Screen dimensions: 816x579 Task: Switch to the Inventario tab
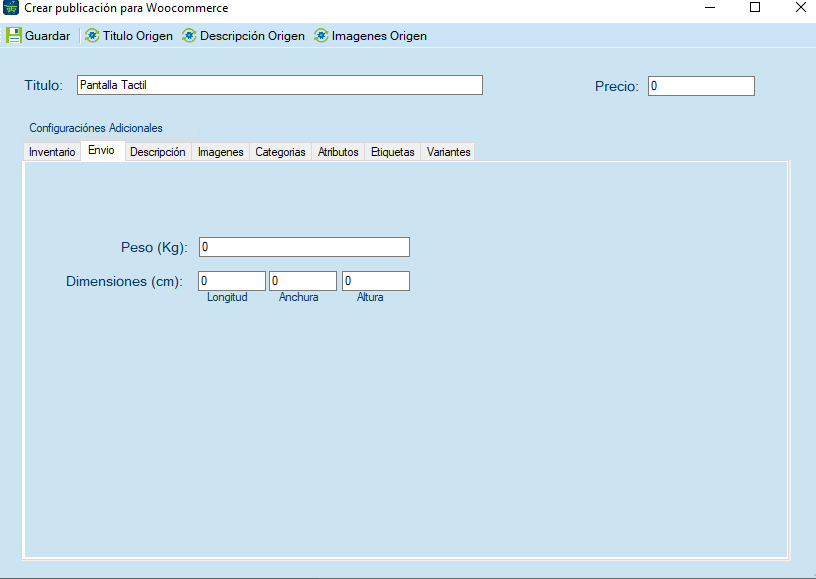(52, 152)
